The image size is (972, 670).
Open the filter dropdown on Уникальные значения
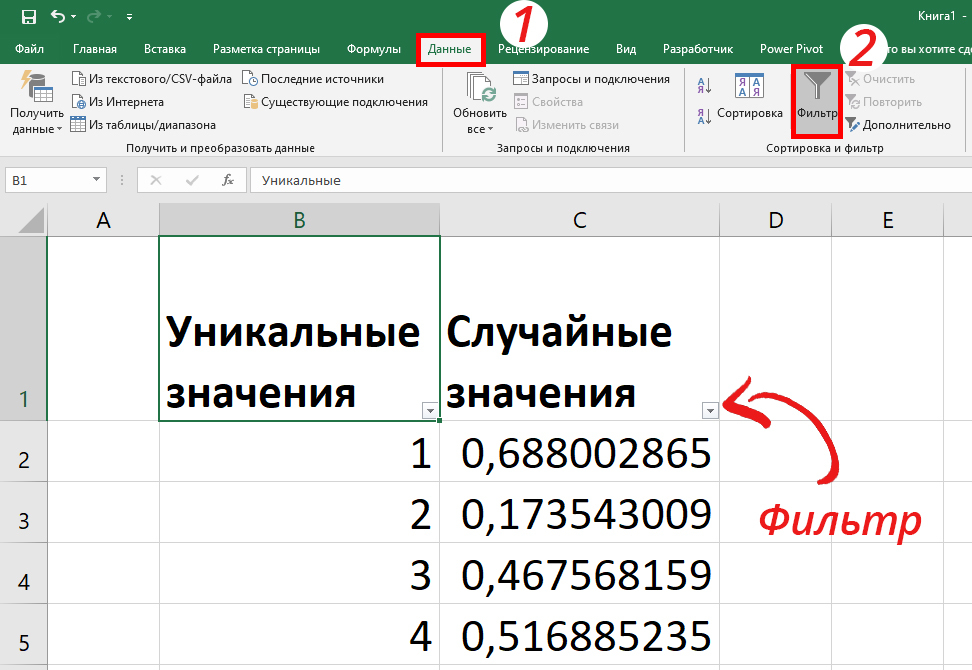(x=430, y=410)
